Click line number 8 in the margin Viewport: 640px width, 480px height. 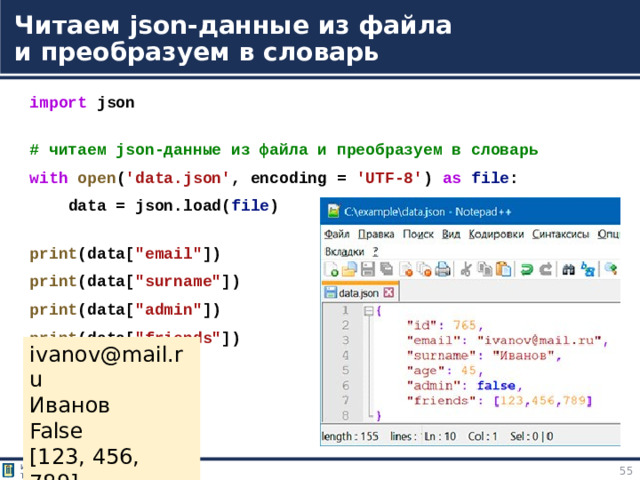point(345,416)
